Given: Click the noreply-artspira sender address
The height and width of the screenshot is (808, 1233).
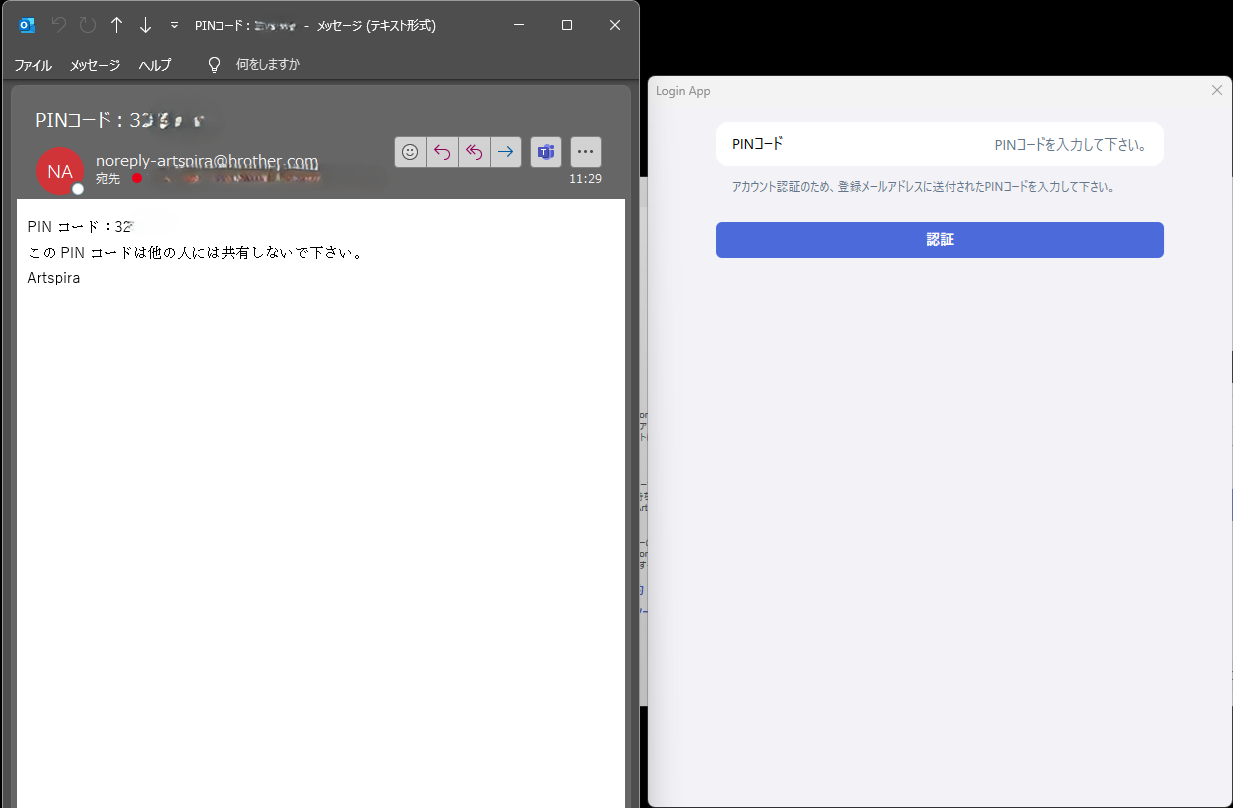Looking at the screenshot, I should 207,161.
